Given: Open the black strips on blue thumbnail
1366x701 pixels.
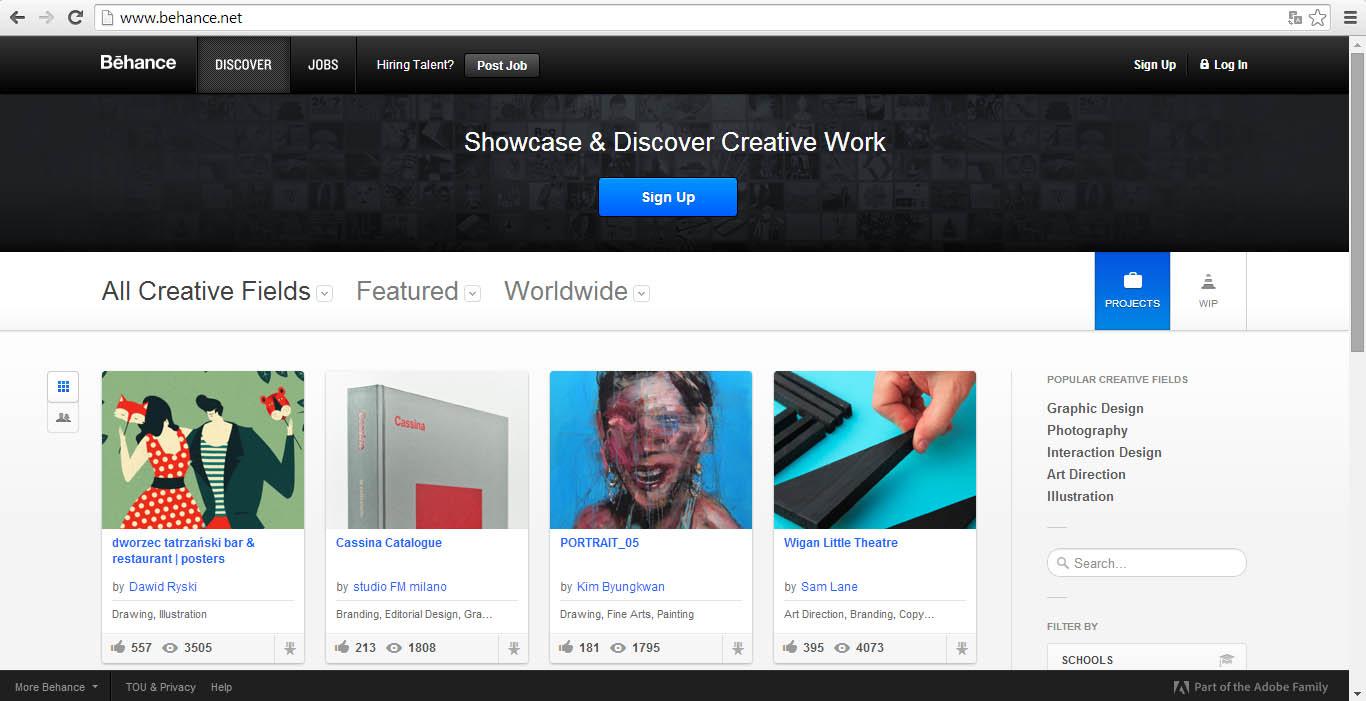Looking at the screenshot, I should point(875,450).
